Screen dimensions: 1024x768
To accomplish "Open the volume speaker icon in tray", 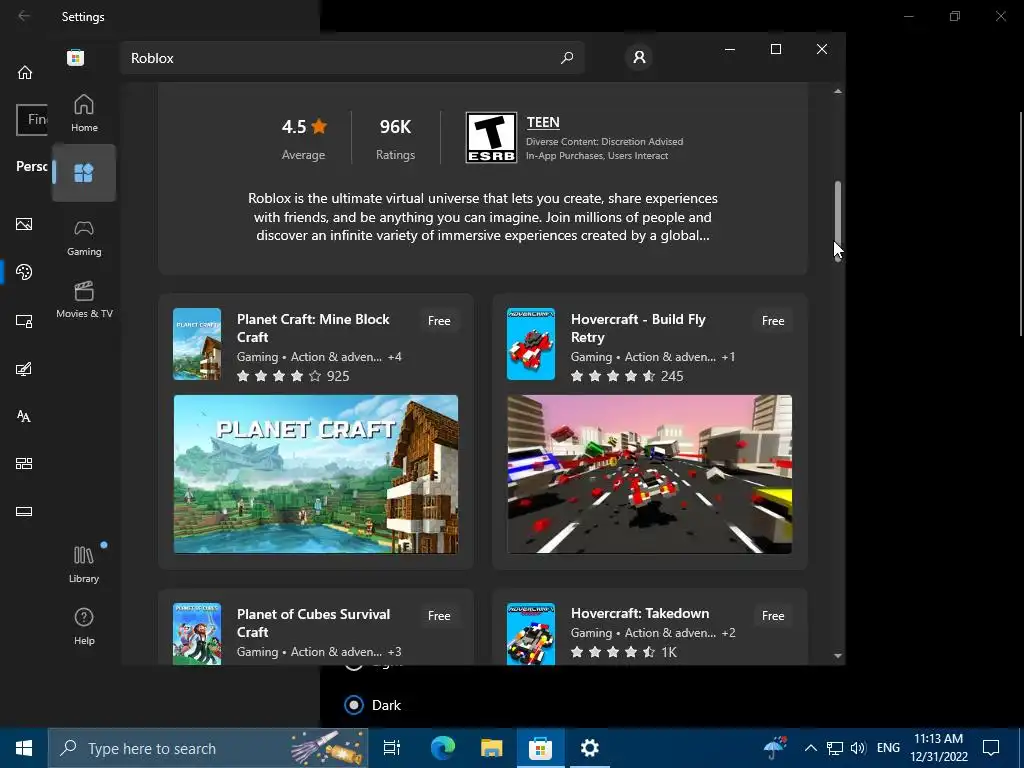I will tap(858, 748).
